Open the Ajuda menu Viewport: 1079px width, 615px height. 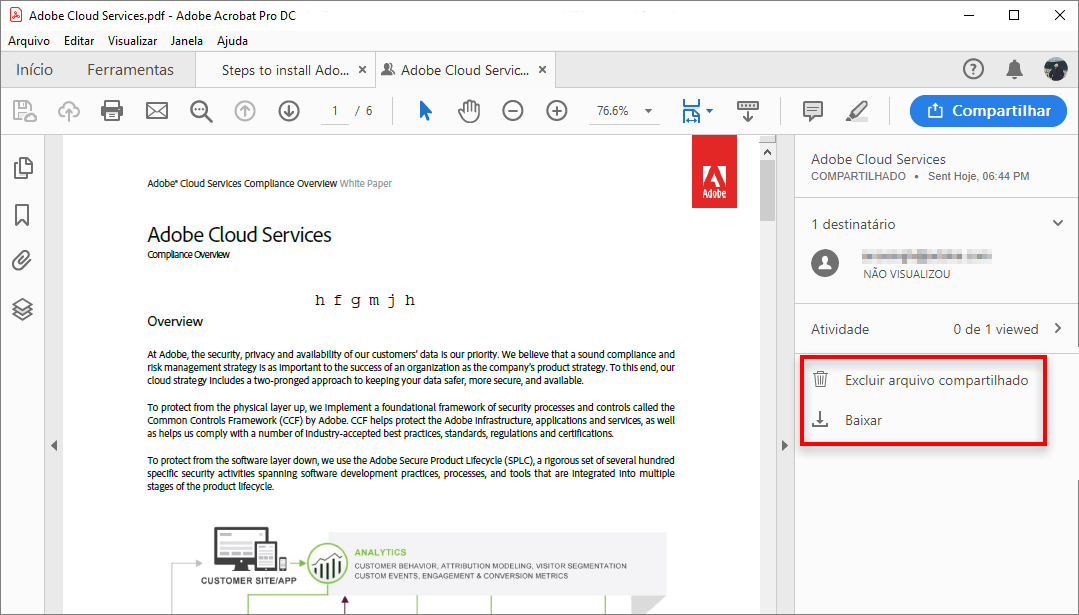[x=232, y=41]
